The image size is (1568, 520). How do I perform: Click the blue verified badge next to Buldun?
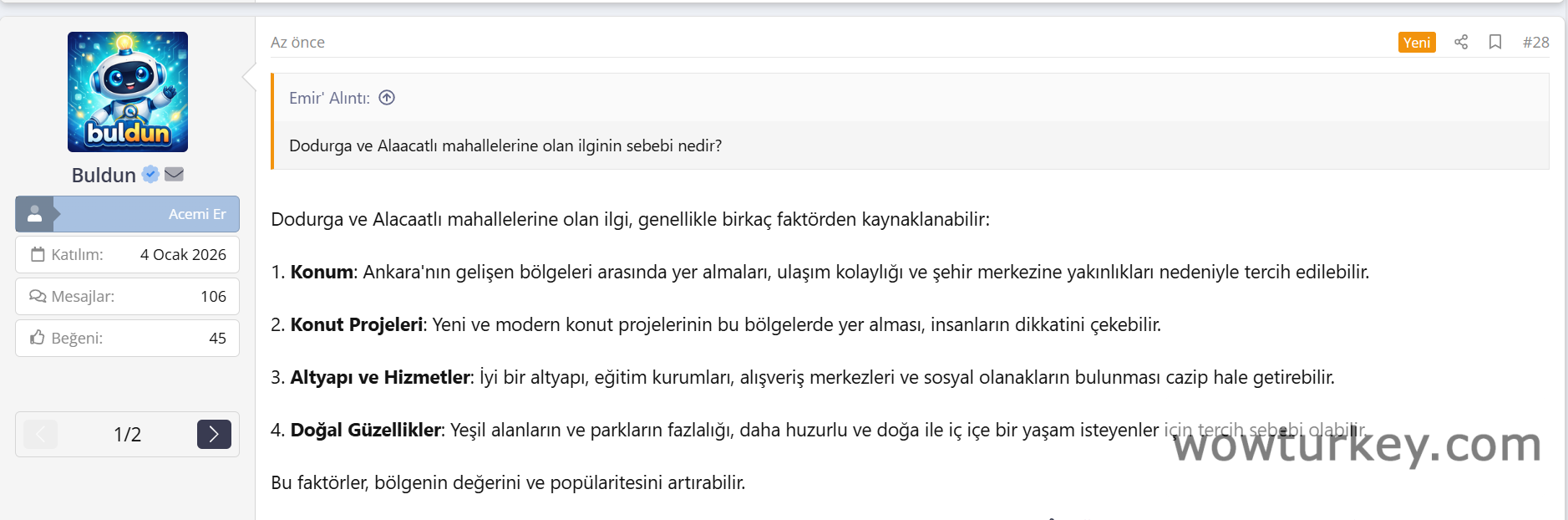[x=150, y=174]
